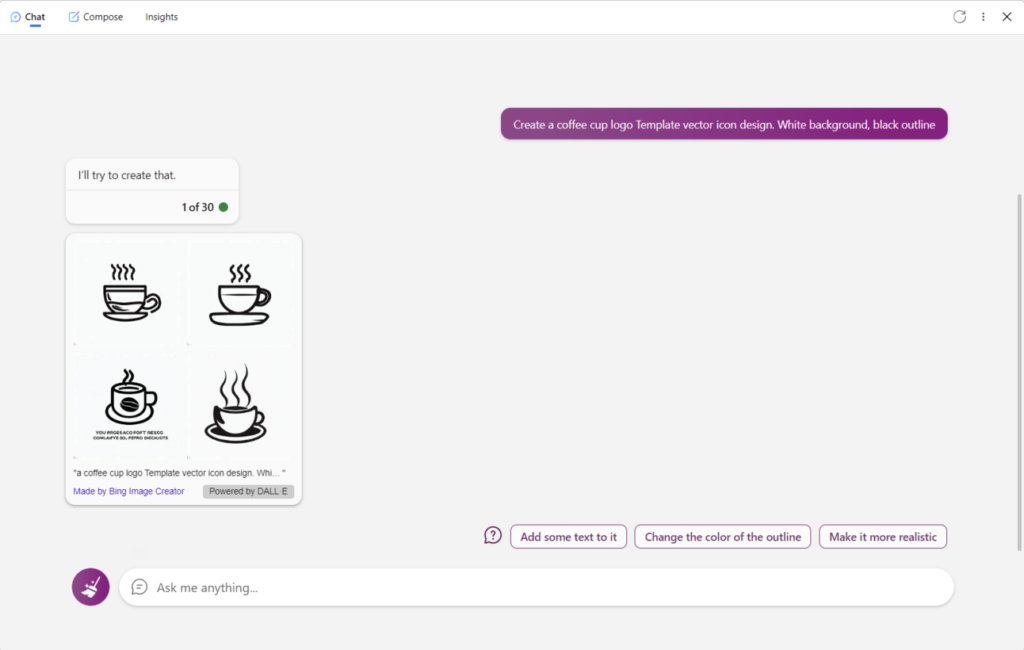Open the three-dot more options menu
Image resolution: width=1024 pixels, height=650 pixels.
pos(983,17)
